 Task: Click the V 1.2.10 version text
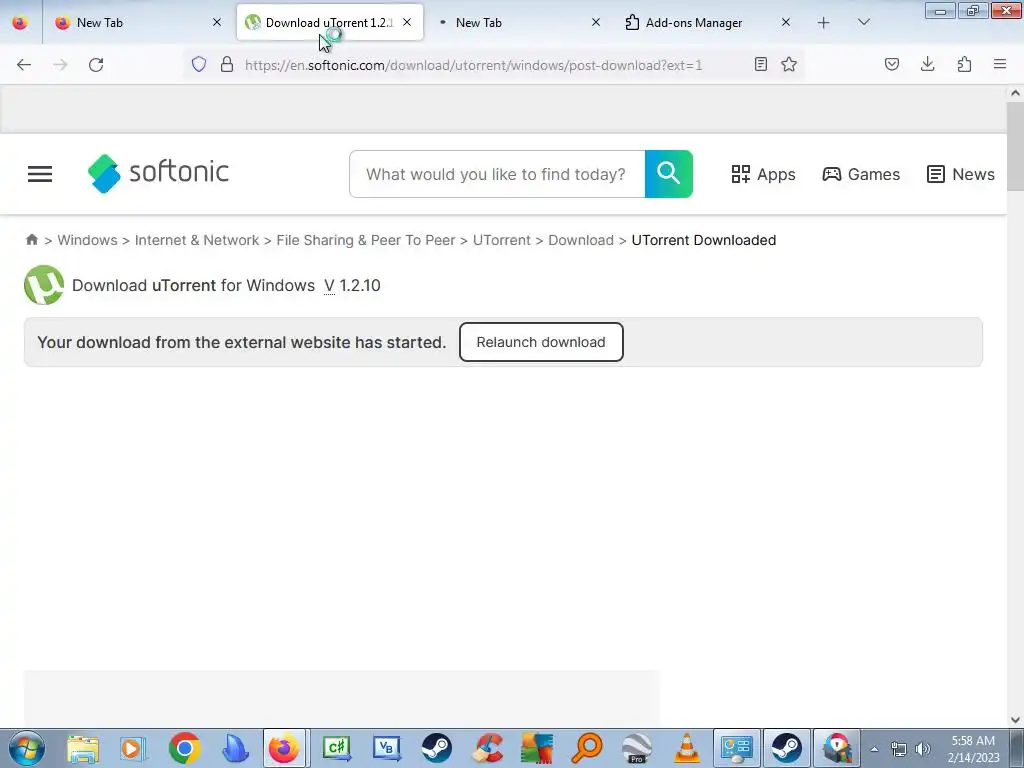point(352,285)
